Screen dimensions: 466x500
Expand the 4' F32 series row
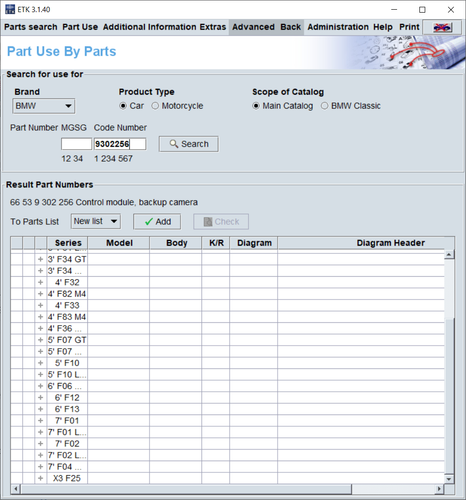click(40, 282)
